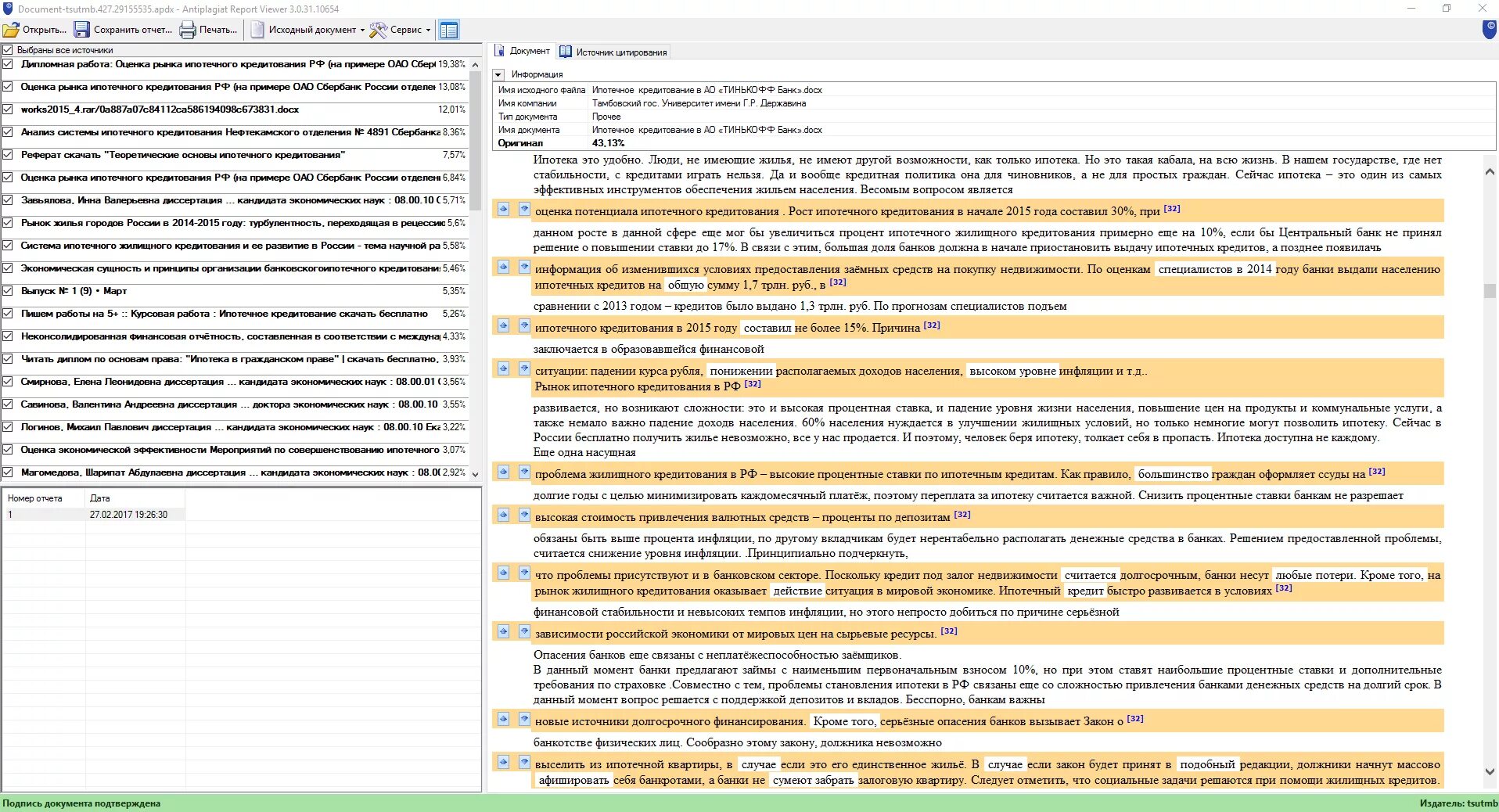Uncheck 'Рынок жилья городов России' source checkbox
The image size is (1499, 812).
tap(8, 223)
